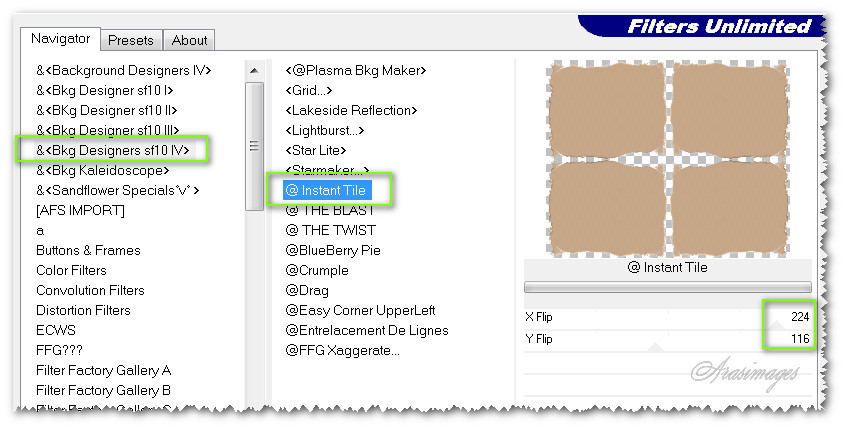The image size is (847, 431).
Task: Open the Presets tab
Action: tap(131, 41)
